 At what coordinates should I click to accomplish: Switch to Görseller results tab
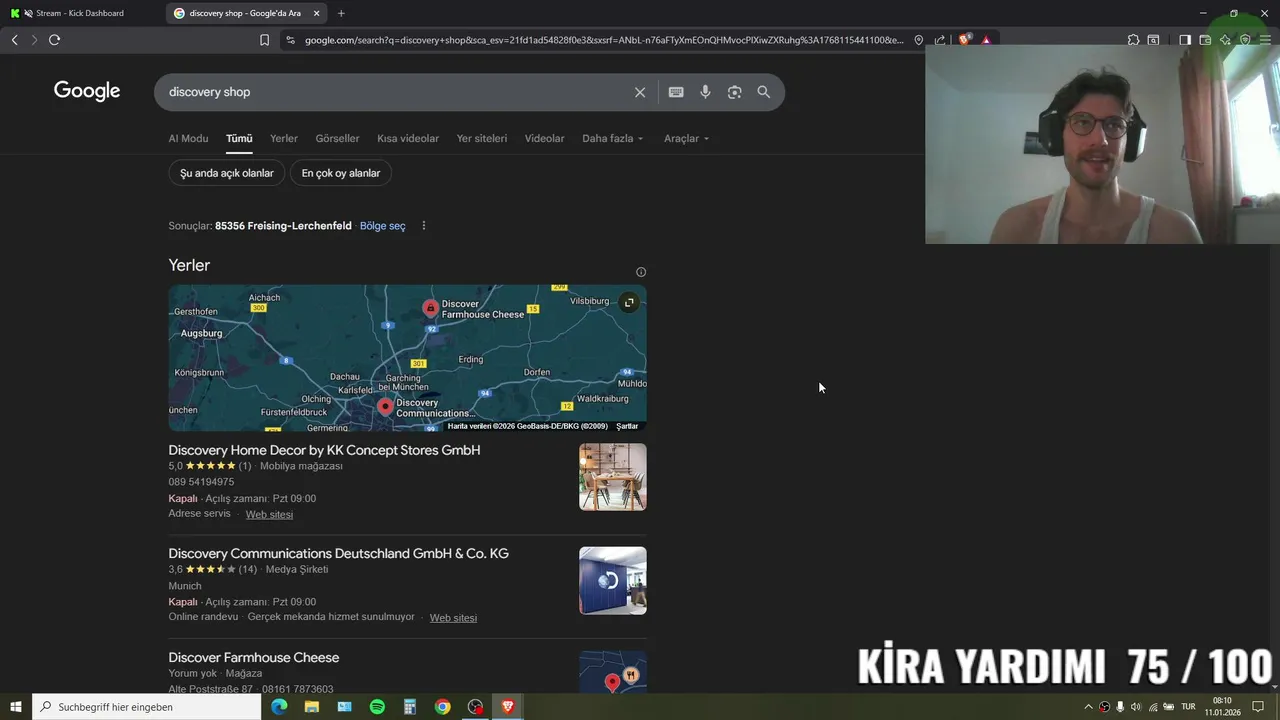point(337,139)
